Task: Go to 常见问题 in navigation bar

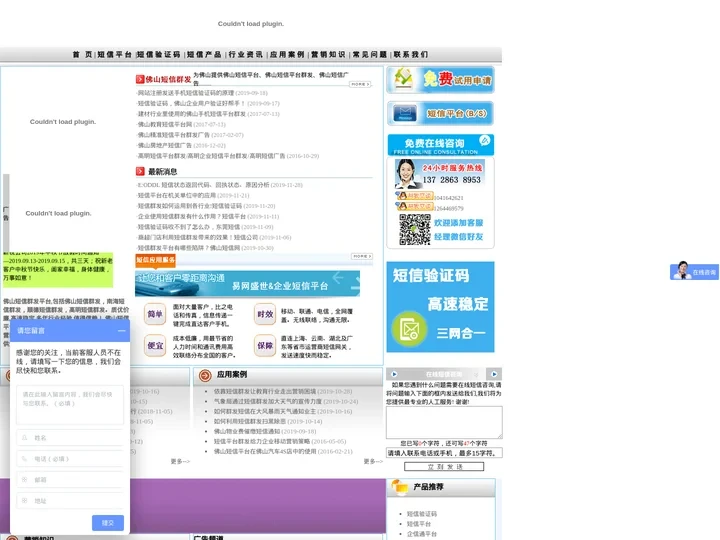Action: pos(370,54)
